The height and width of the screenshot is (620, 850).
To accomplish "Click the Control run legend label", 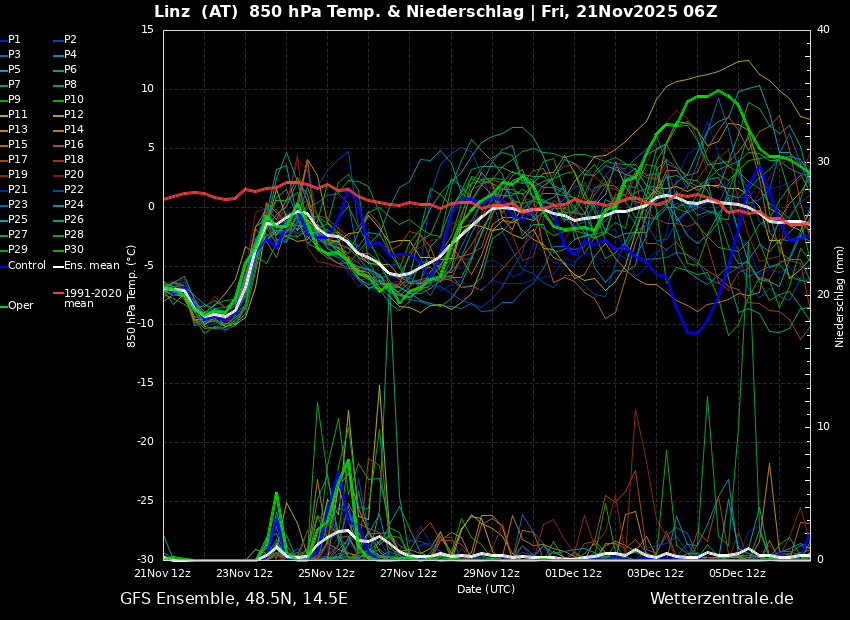I will (26, 265).
